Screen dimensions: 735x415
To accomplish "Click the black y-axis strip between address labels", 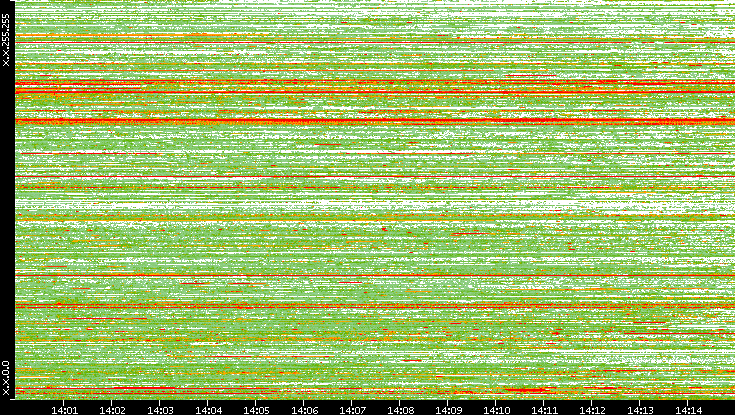I will pos(7,210).
